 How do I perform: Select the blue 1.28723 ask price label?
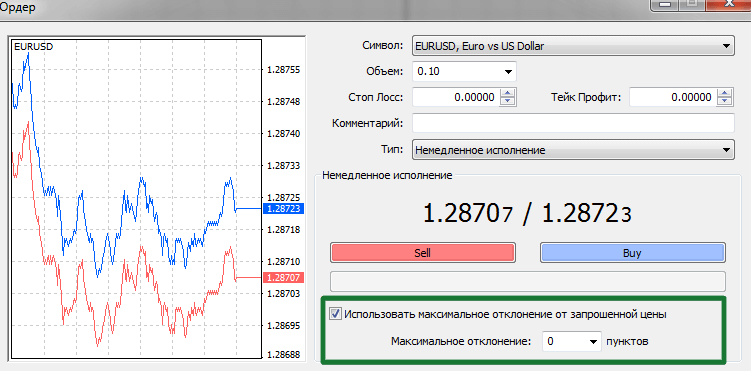tap(284, 209)
